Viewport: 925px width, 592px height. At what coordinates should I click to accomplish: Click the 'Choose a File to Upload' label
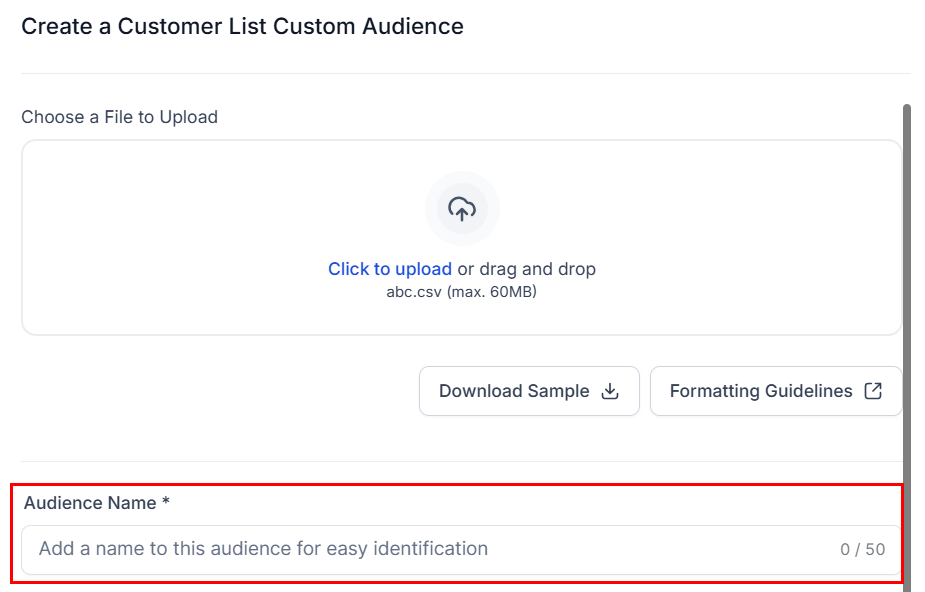tap(120, 117)
